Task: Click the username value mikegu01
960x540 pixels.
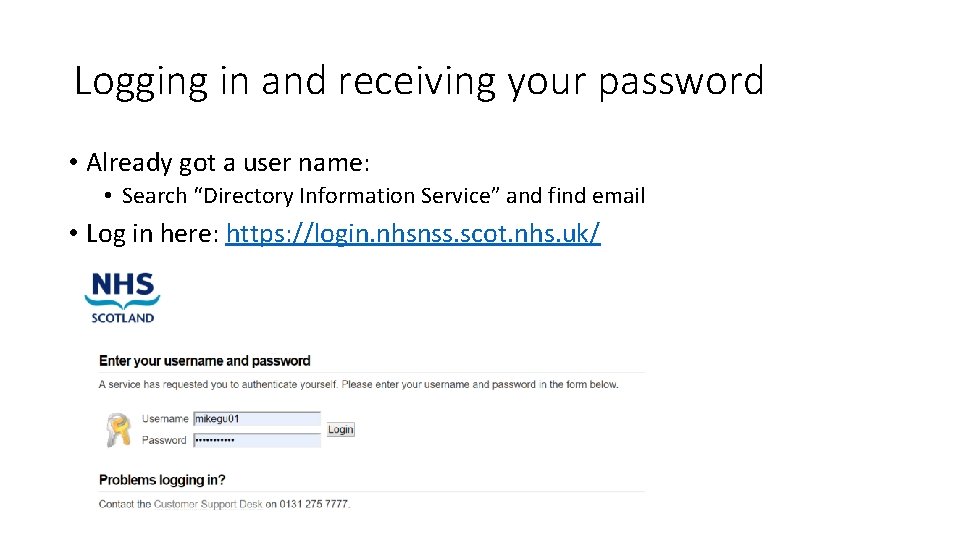Action: 217,419
